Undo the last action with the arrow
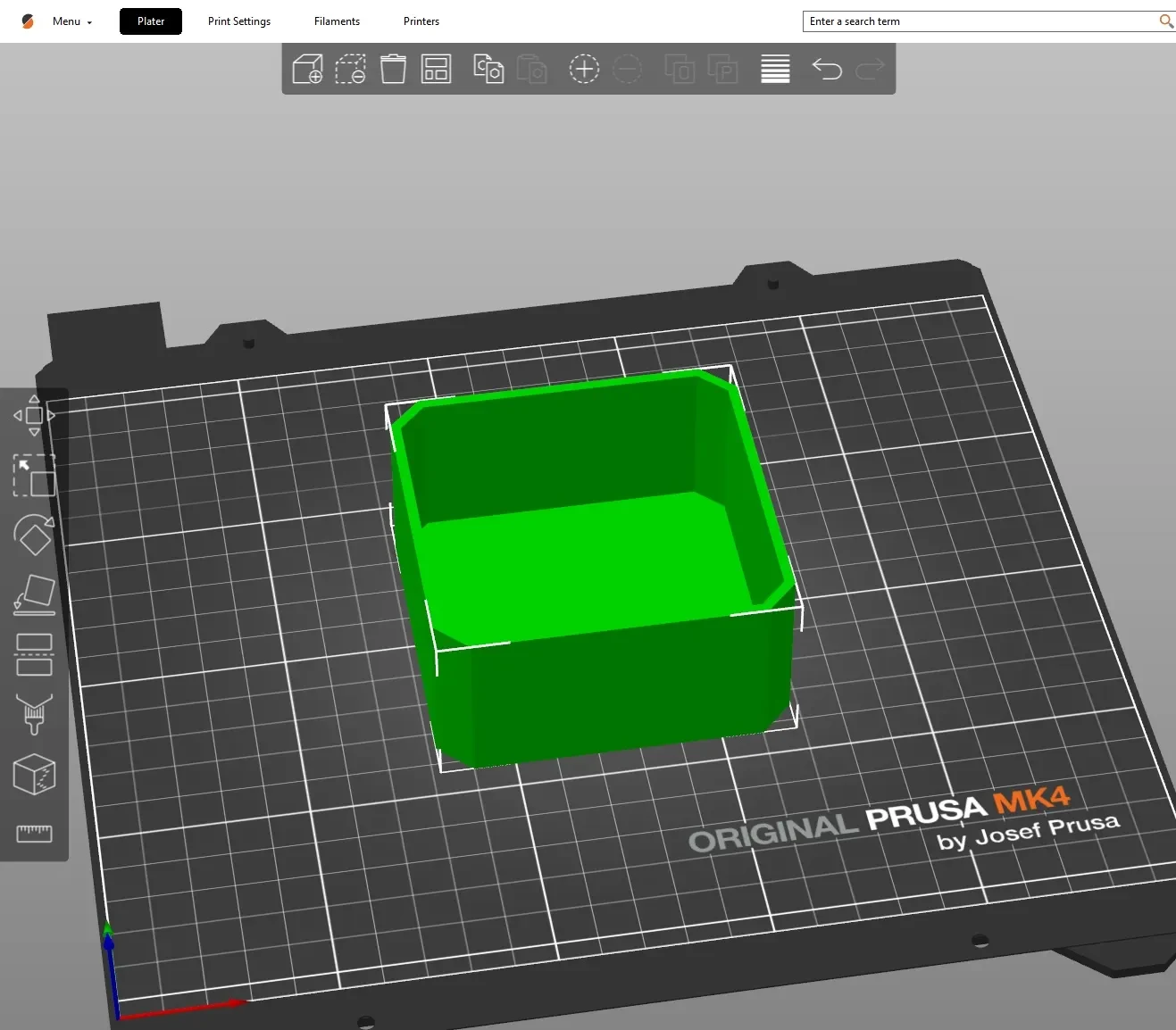Viewport: 1176px width, 1030px height. pyautogui.click(x=827, y=69)
